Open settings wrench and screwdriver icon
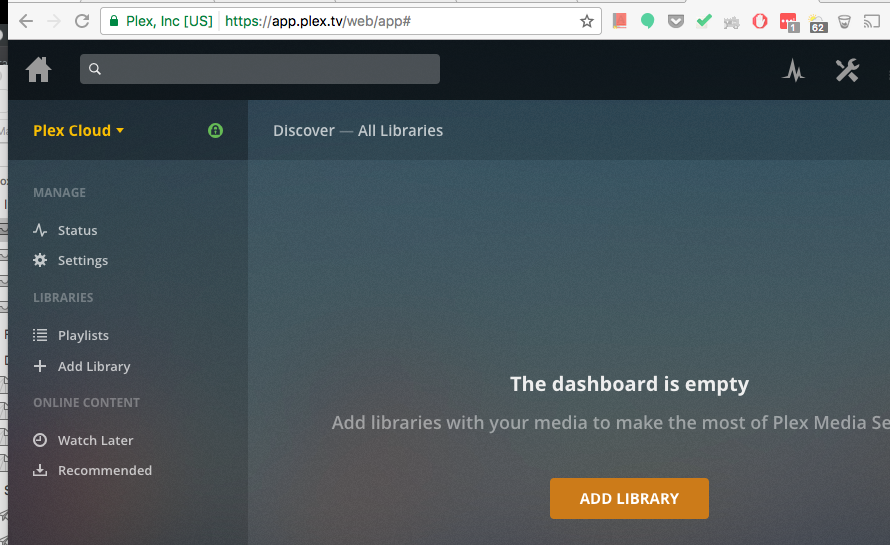890x545 pixels. click(x=847, y=70)
